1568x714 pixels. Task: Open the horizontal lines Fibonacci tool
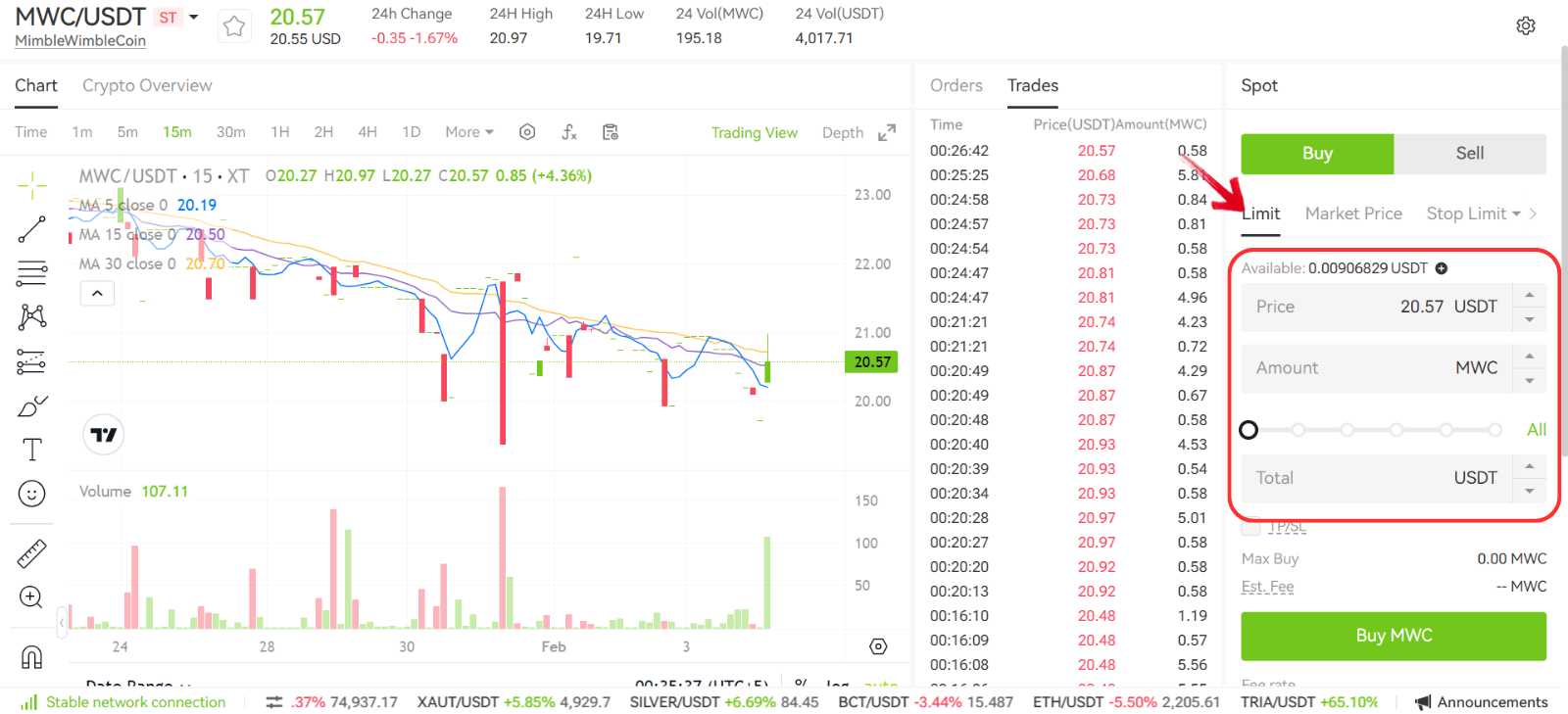click(31, 273)
